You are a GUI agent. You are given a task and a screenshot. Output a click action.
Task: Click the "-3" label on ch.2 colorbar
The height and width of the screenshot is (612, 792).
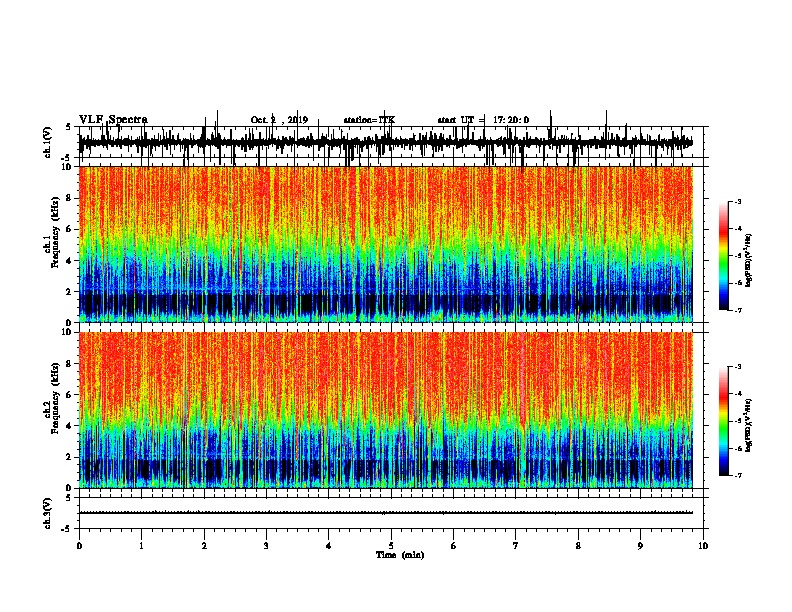(x=737, y=367)
